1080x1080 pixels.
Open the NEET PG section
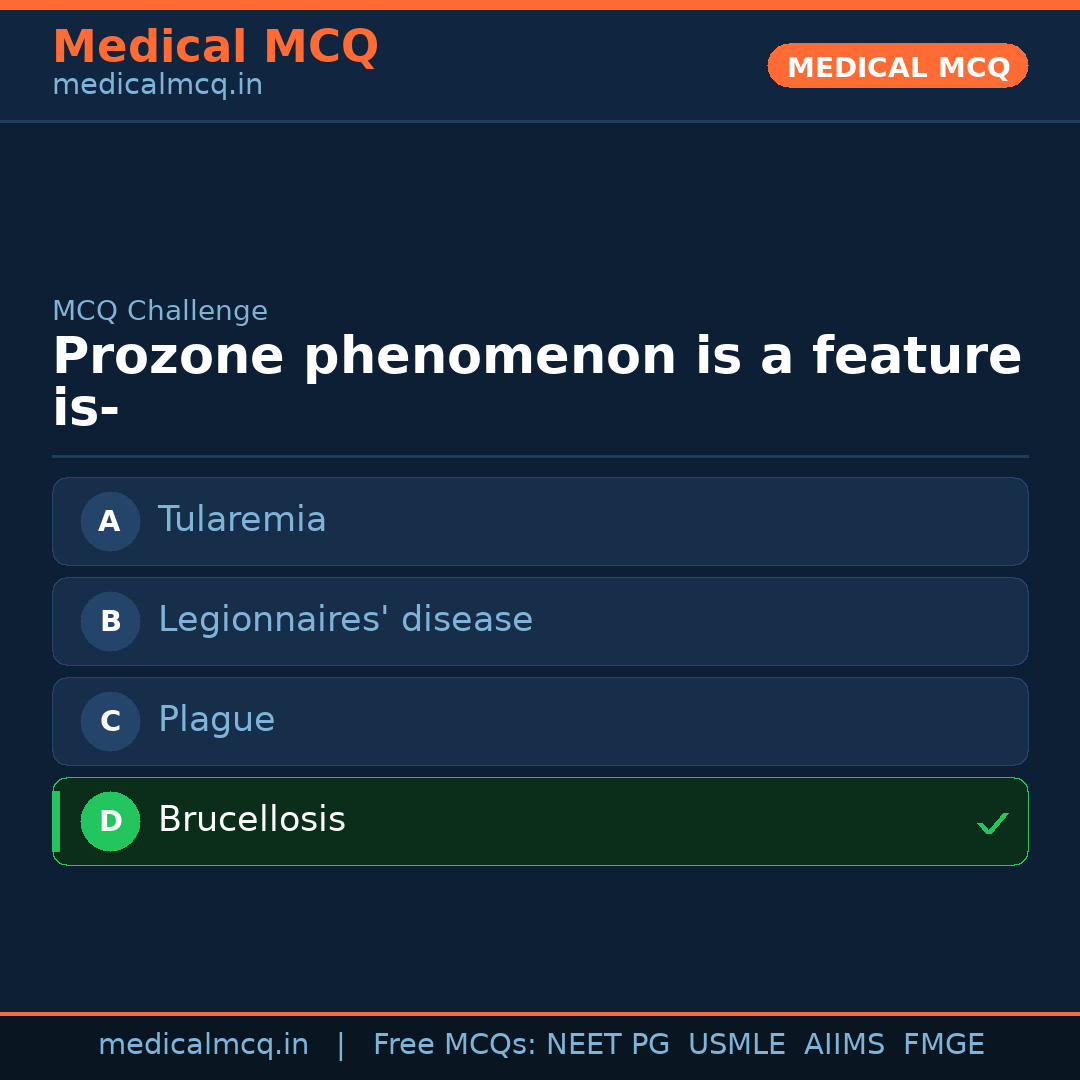(x=607, y=1044)
